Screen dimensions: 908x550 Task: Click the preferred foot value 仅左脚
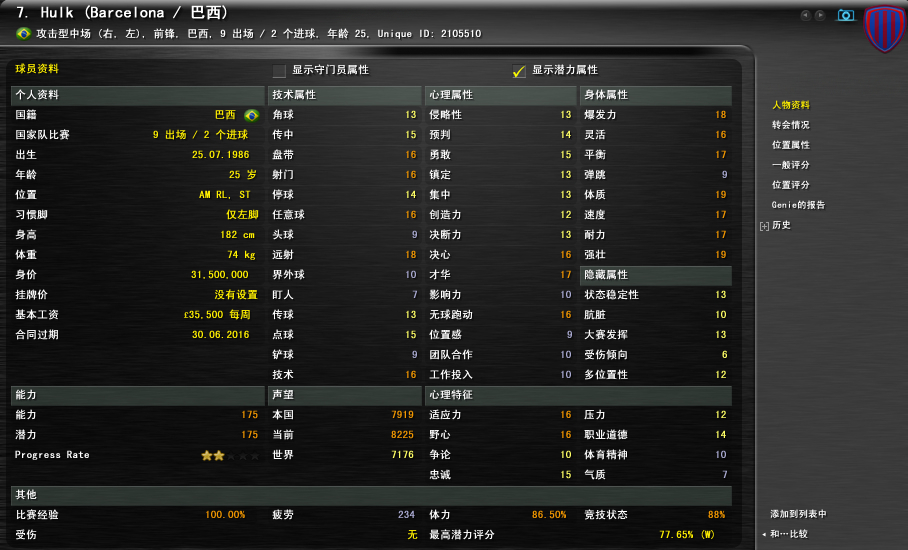242,215
